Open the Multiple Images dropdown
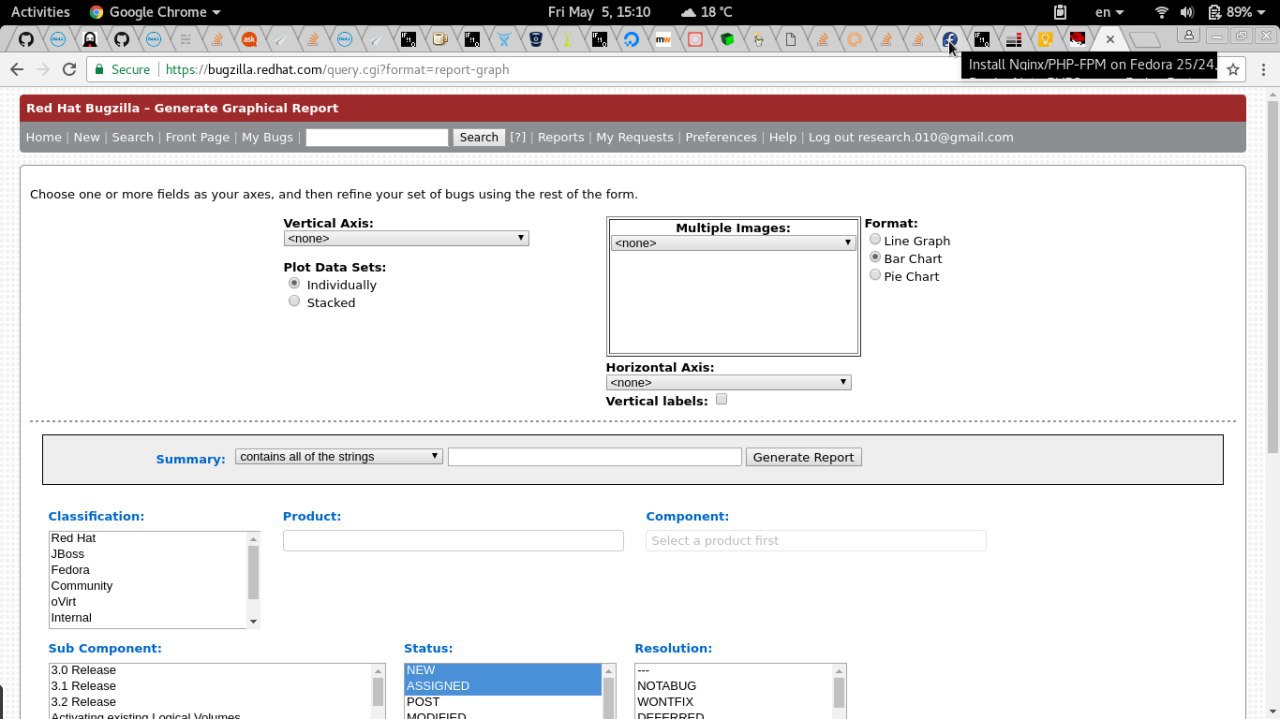Viewport: 1280px width, 719px height. click(x=733, y=243)
